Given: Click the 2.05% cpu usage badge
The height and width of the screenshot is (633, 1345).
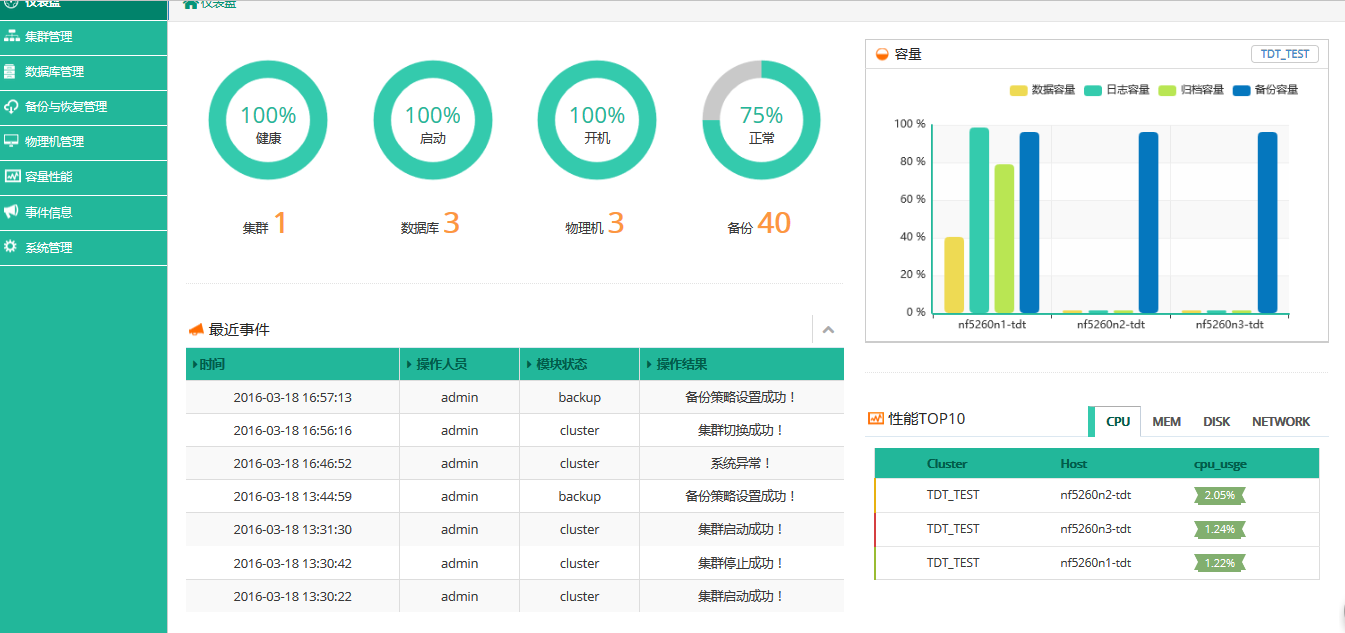Looking at the screenshot, I should (1220, 495).
